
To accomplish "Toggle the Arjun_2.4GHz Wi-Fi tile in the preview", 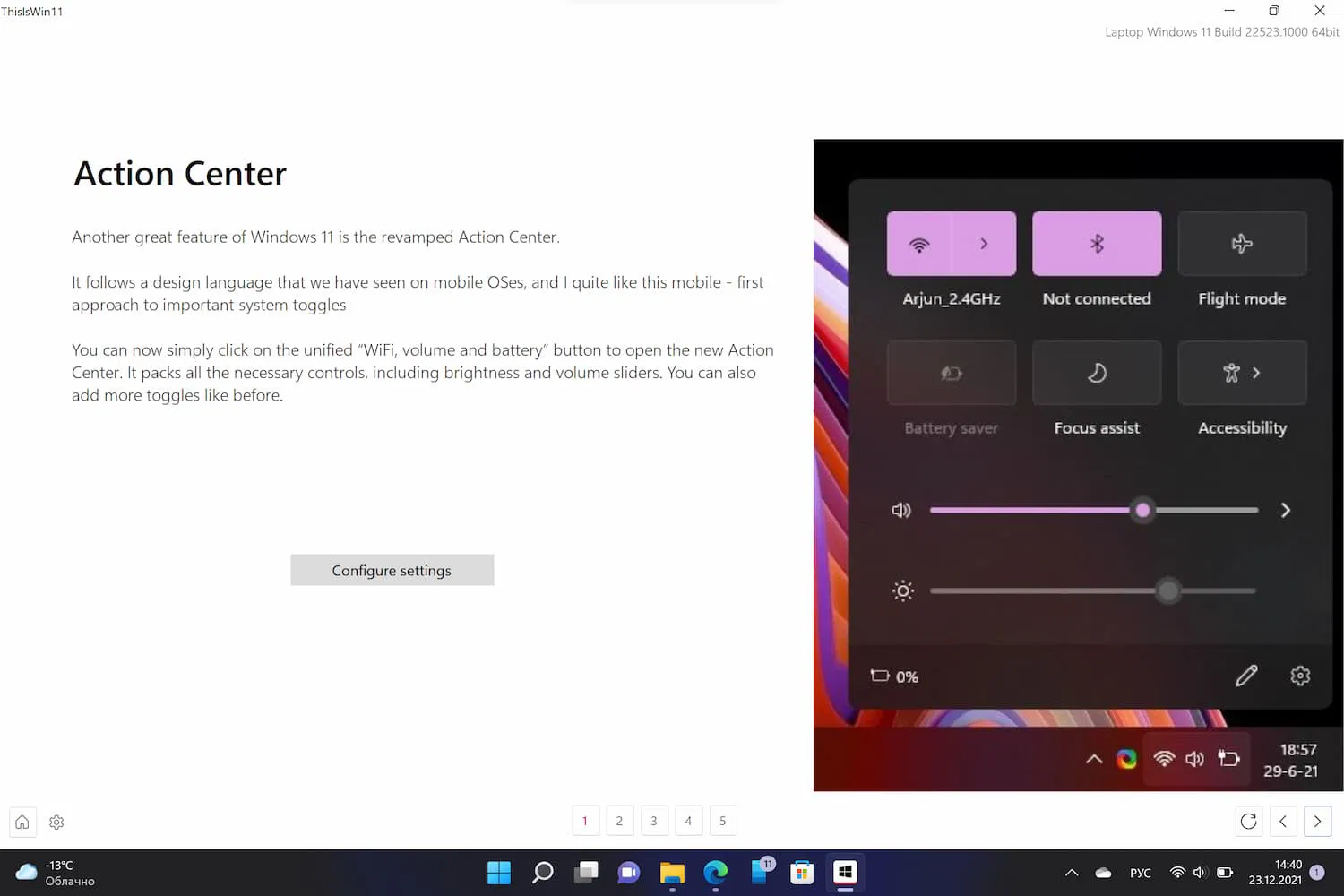I will [x=919, y=244].
